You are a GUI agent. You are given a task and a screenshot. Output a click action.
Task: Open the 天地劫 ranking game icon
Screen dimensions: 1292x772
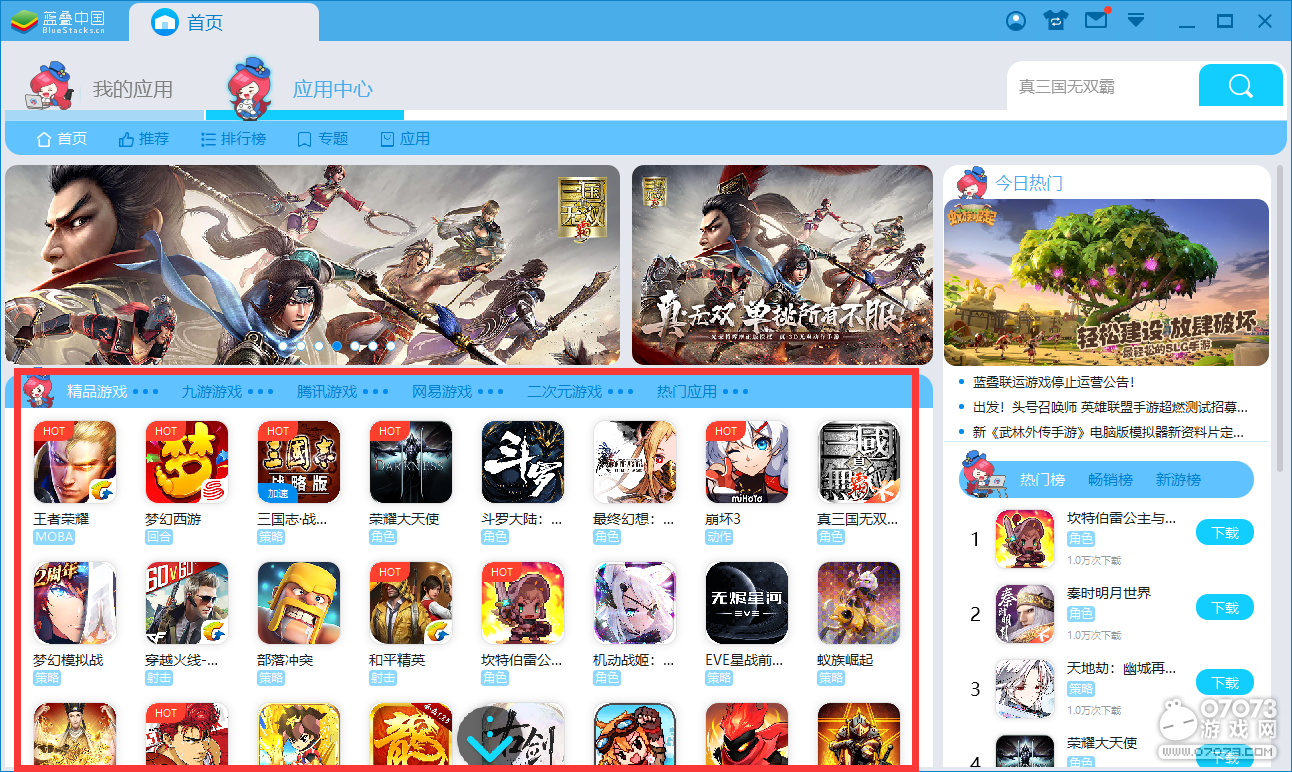1025,688
